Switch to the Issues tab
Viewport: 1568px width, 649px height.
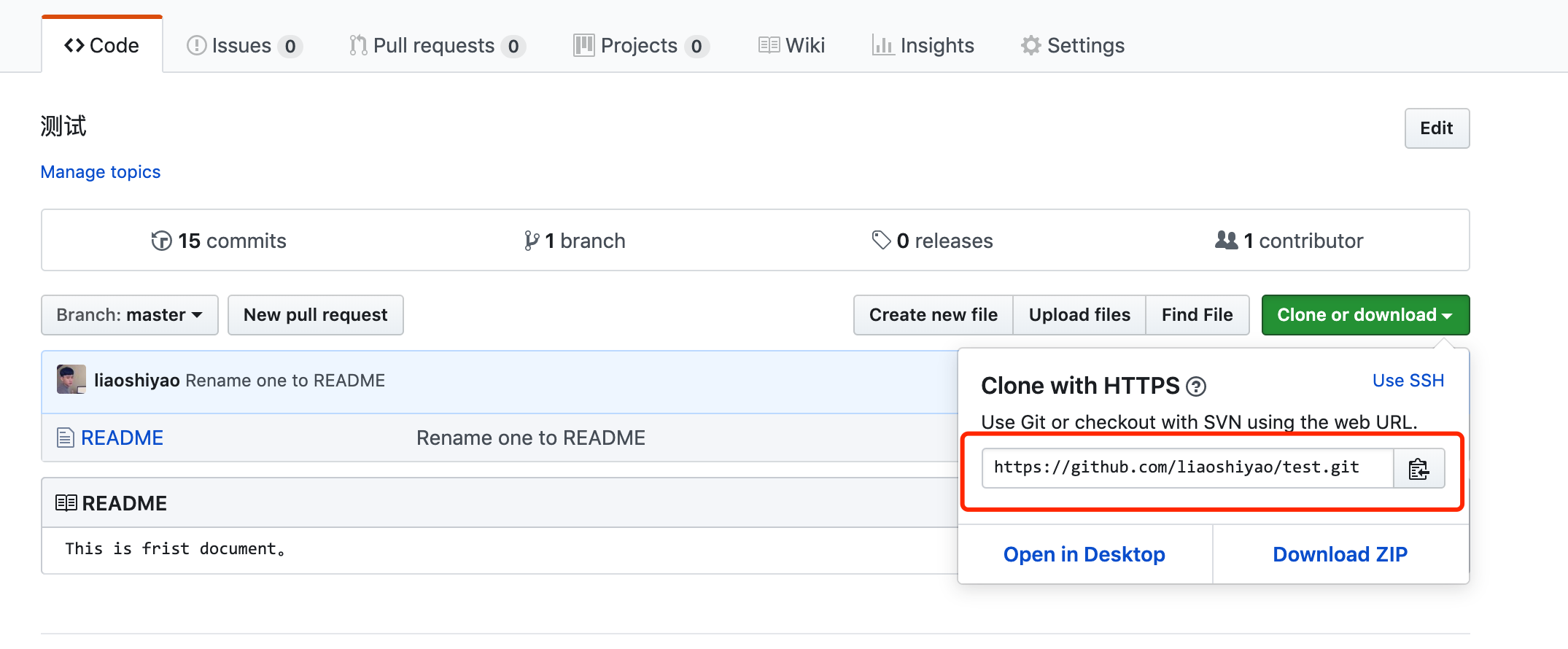pos(244,45)
